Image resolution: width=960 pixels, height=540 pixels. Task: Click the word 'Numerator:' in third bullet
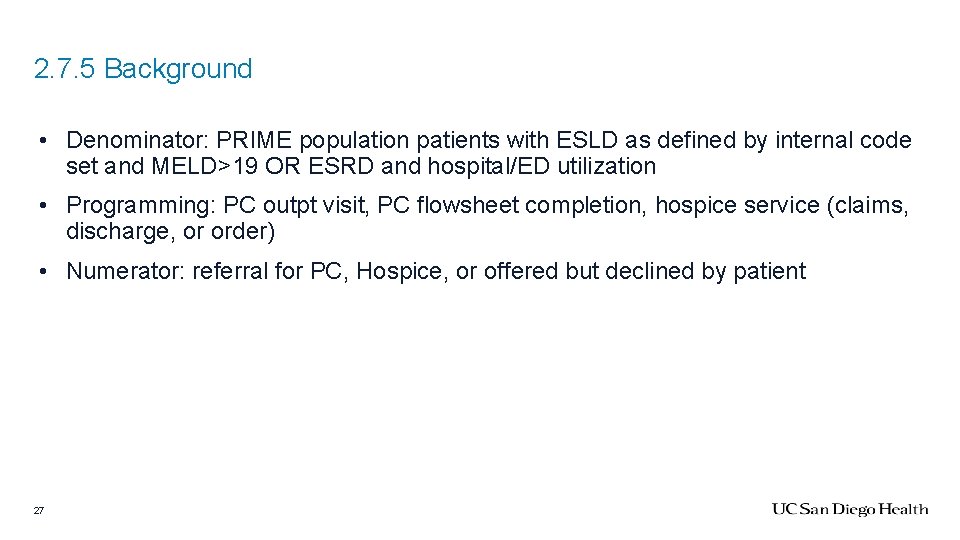pyautogui.click(x=126, y=271)
